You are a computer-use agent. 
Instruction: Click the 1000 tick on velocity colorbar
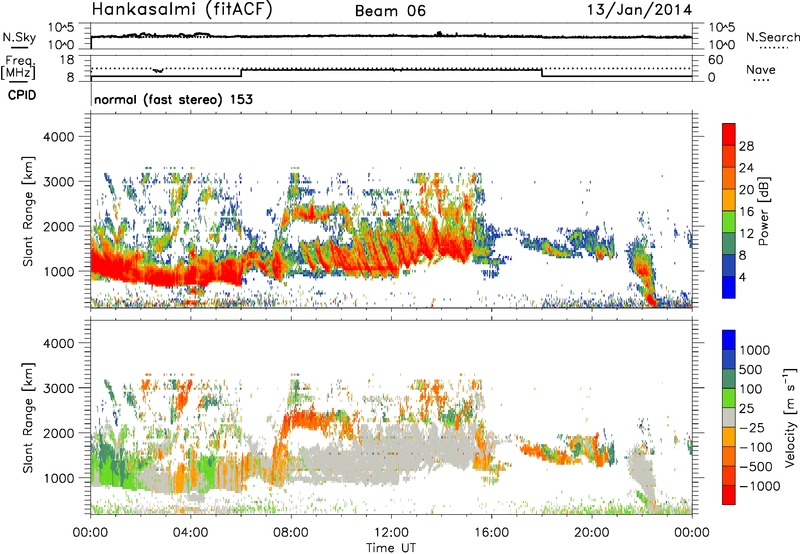click(755, 350)
